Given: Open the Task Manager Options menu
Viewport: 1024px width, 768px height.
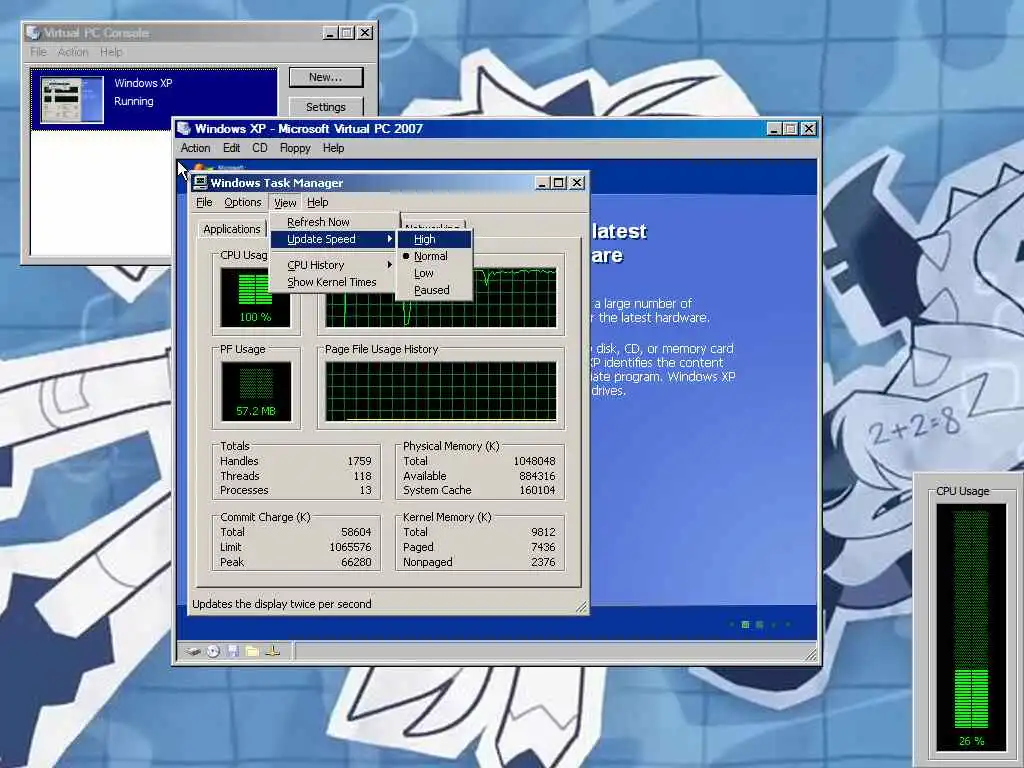Looking at the screenshot, I should click(x=242, y=202).
